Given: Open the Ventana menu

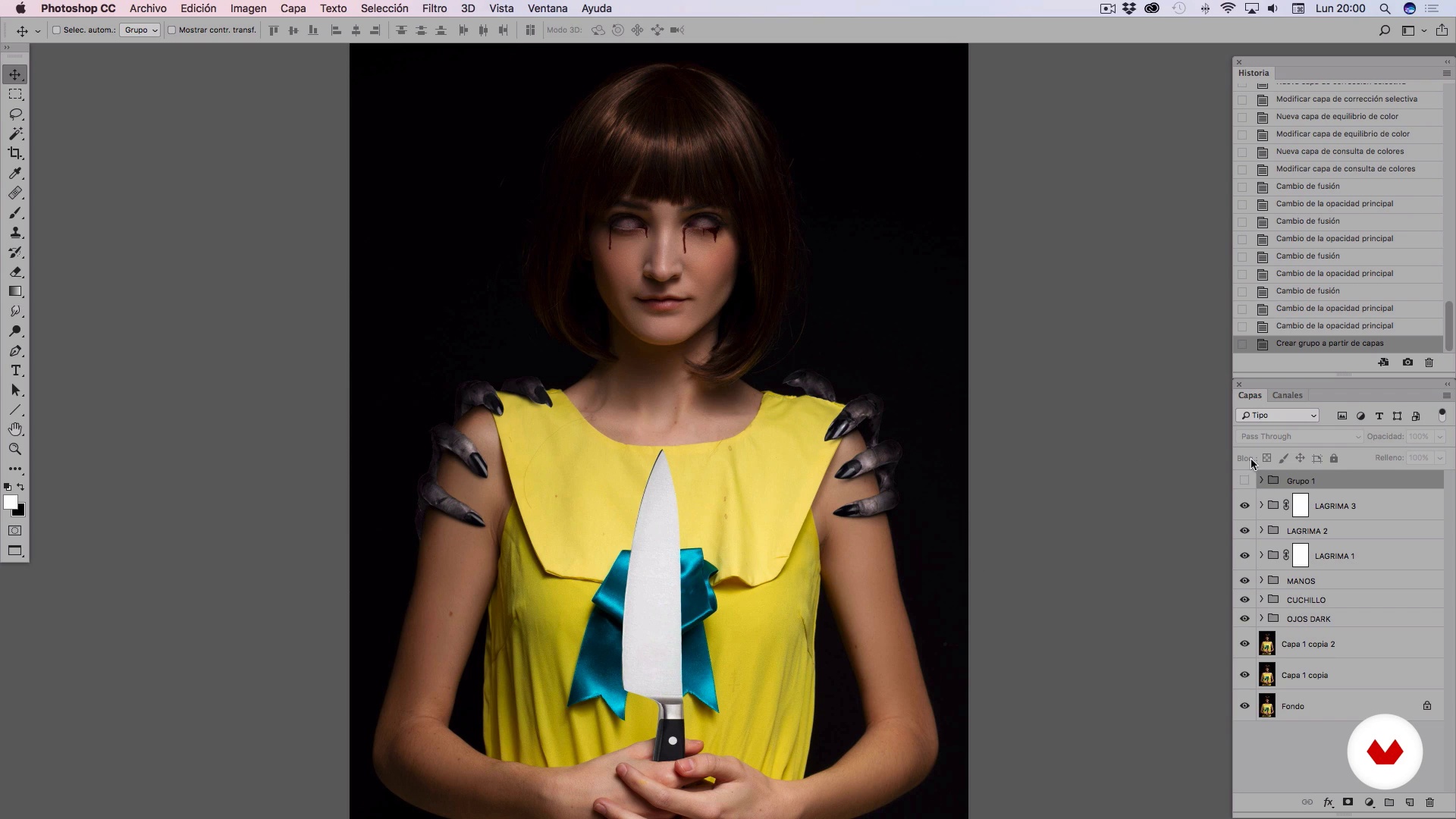Looking at the screenshot, I should pos(548,8).
